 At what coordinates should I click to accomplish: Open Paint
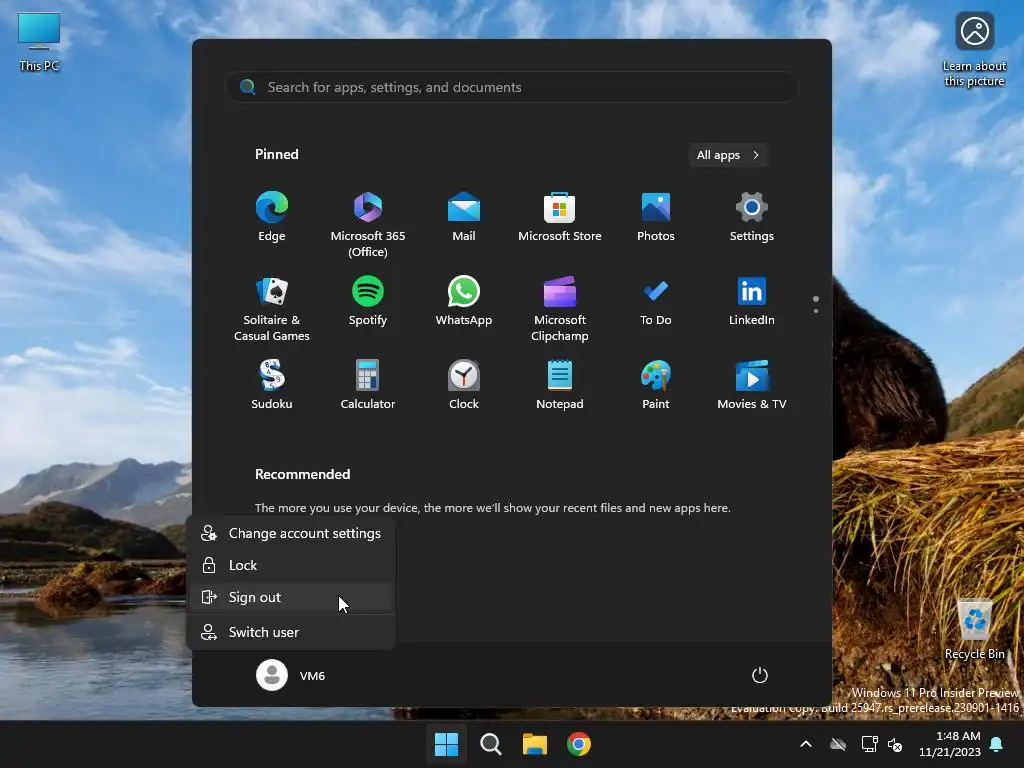point(656,385)
